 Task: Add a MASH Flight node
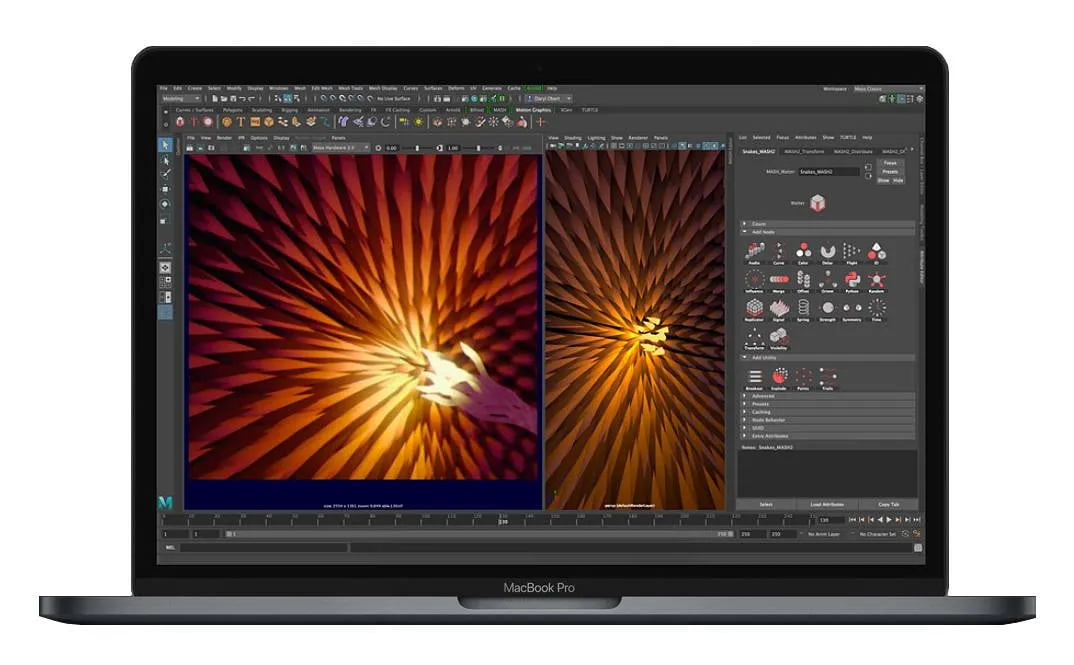click(x=851, y=251)
